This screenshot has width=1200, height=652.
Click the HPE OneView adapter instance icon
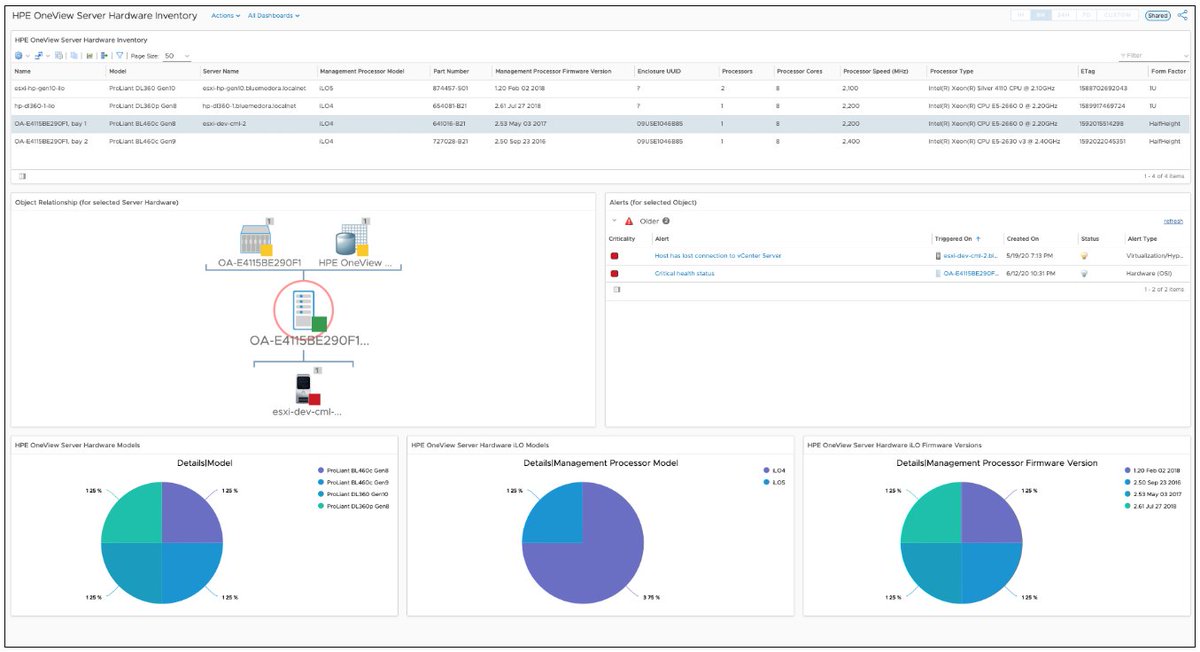pyautogui.click(x=352, y=240)
